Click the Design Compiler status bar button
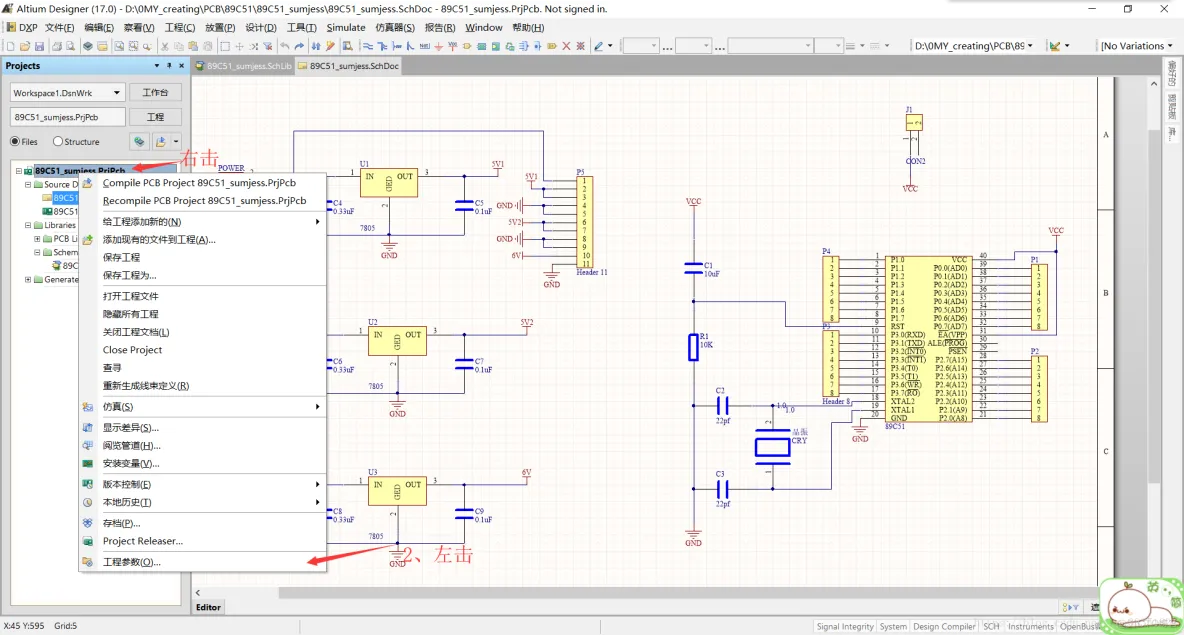The width and height of the screenshot is (1184, 635). [x=944, y=627]
